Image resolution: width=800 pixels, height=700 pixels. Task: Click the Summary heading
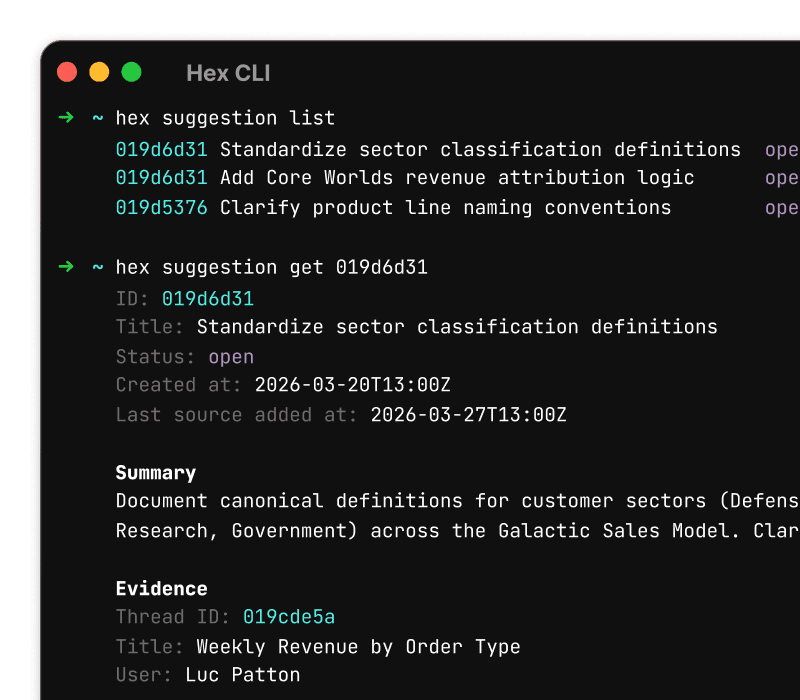pos(156,473)
